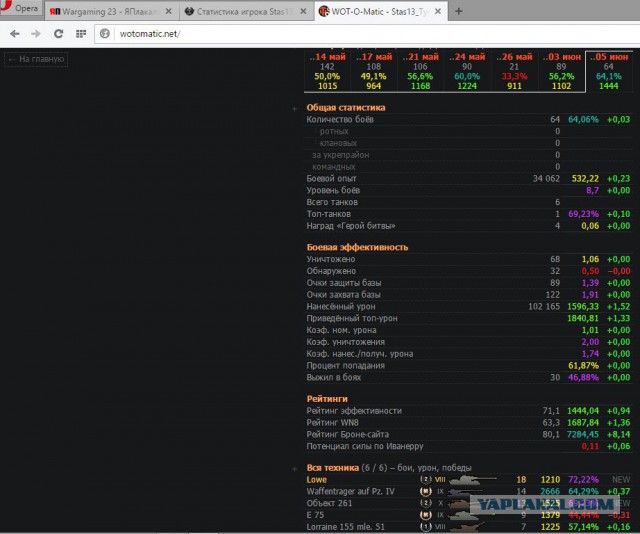Open a new browser tab

[x=459, y=11]
